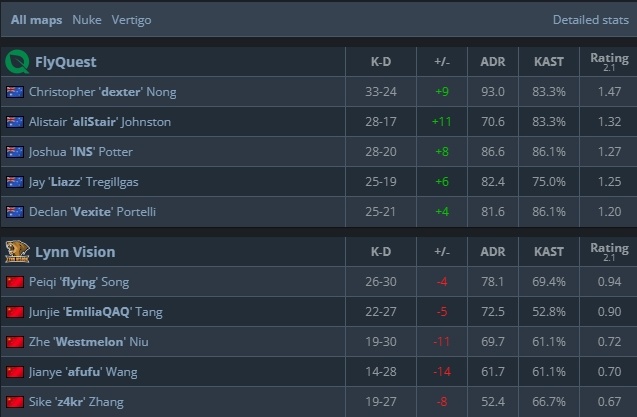
Task: Open the Detailed stats link
Action: click(x=591, y=20)
